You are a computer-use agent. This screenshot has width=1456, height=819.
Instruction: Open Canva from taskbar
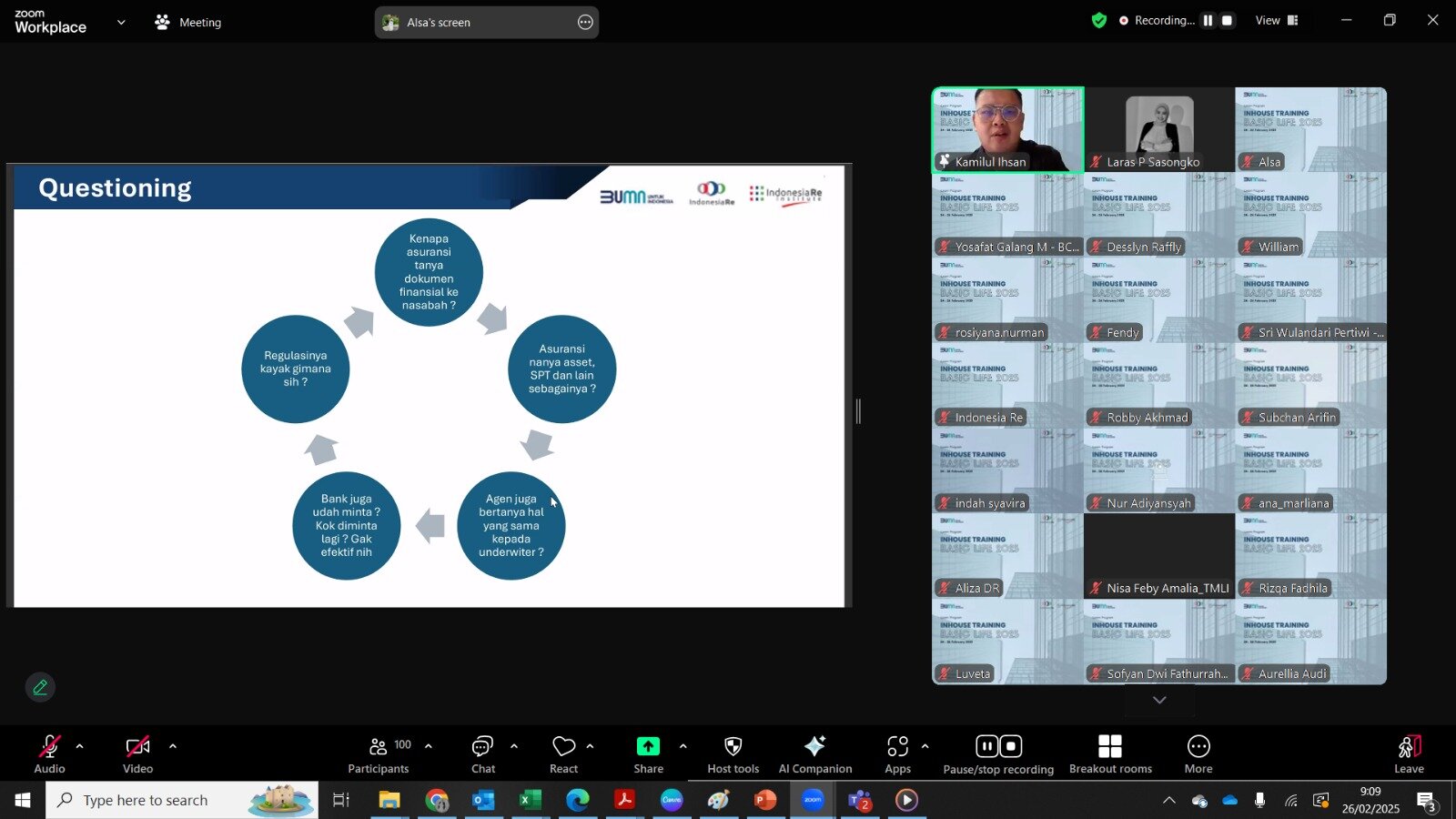(x=672, y=800)
